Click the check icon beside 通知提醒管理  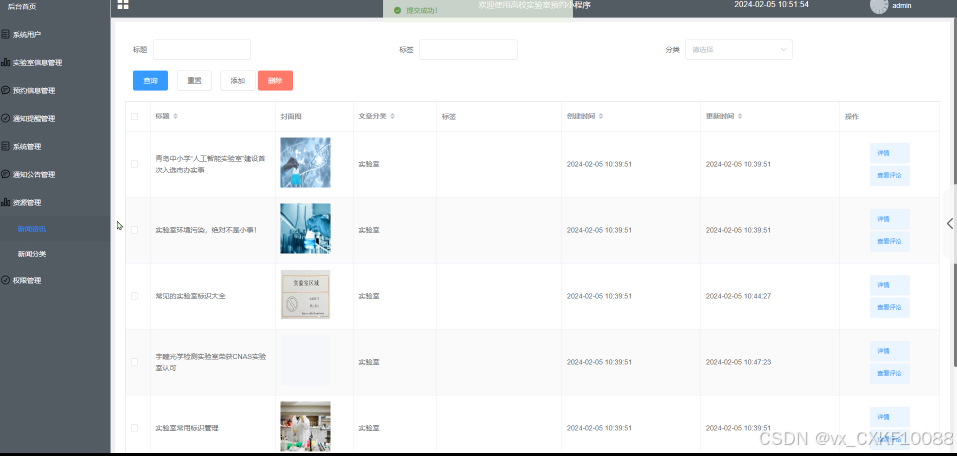[x=5, y=118]
